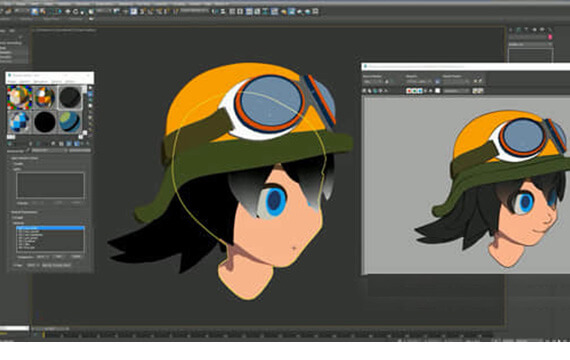Click the Render Production teapot icon
The width and height of the screenshot is (570, 360).
click(x=300, y=11)
